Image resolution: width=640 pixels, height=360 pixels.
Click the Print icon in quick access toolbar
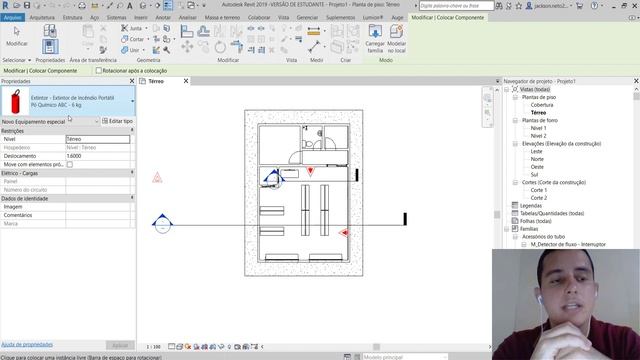click(82, 6)
